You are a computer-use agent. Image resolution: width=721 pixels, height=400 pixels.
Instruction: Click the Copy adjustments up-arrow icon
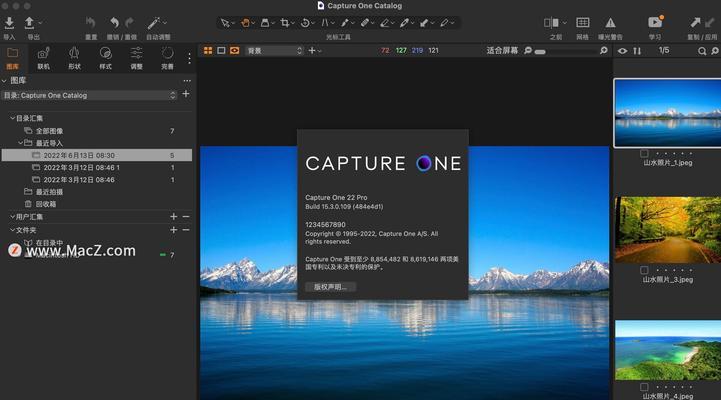tap(695, 22)
